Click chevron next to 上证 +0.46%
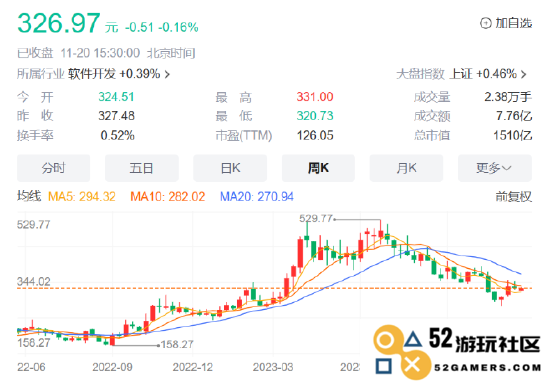This screenshot has height=385, width=550. pyautogui.click(x=523, y=74)
